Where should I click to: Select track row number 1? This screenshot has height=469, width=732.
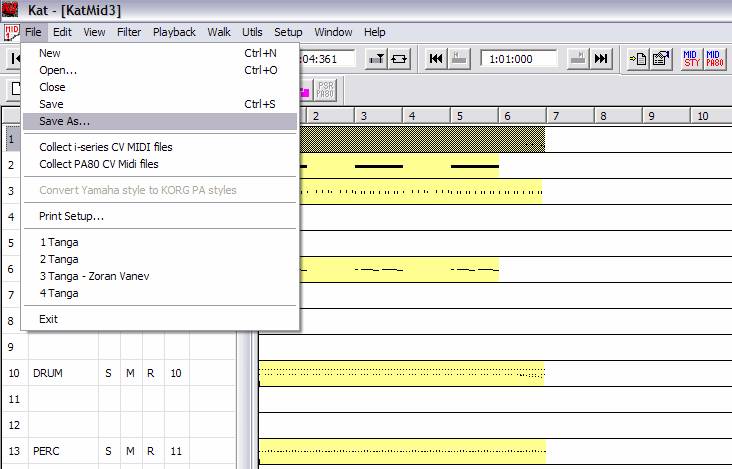[11, 139]
